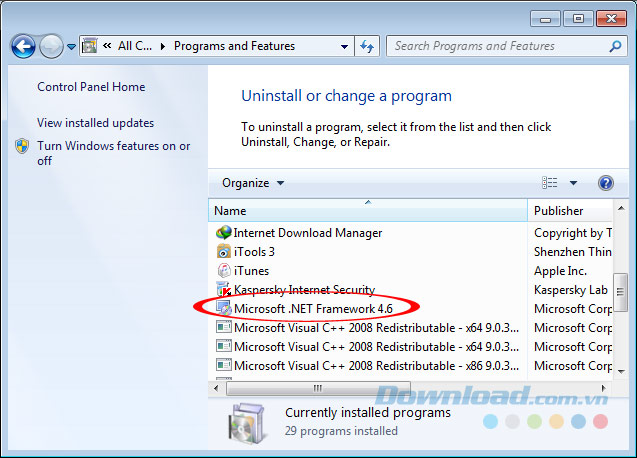Viewport: 637px width, 458px height.
Task: Sort programs by Publisher column
Action: click(570, 211)
